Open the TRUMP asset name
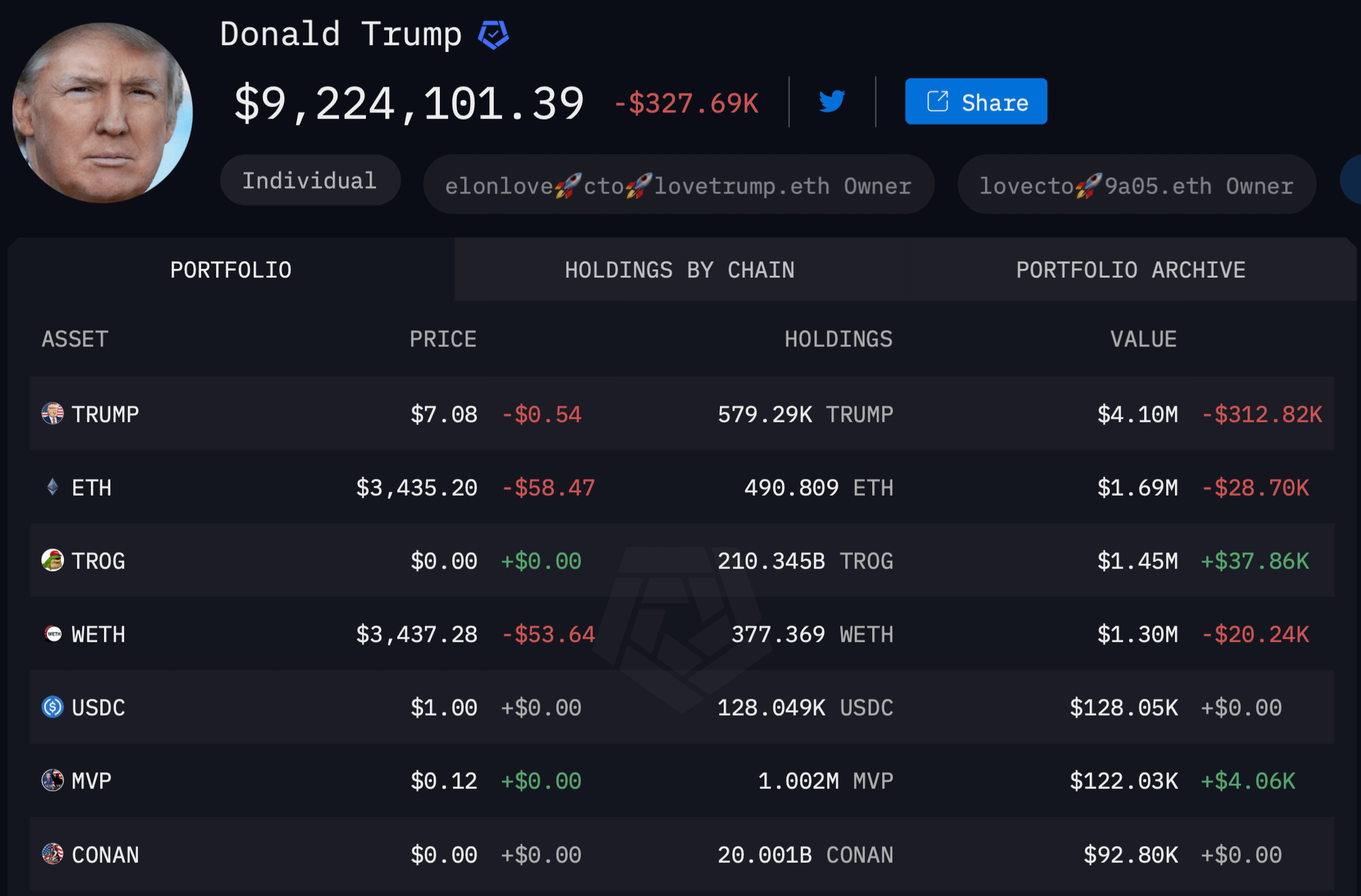 (x=105, y=414)
